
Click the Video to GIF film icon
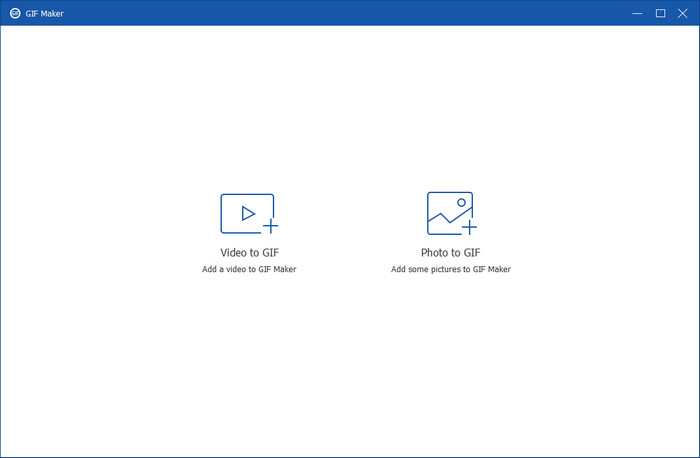point(246,212)
